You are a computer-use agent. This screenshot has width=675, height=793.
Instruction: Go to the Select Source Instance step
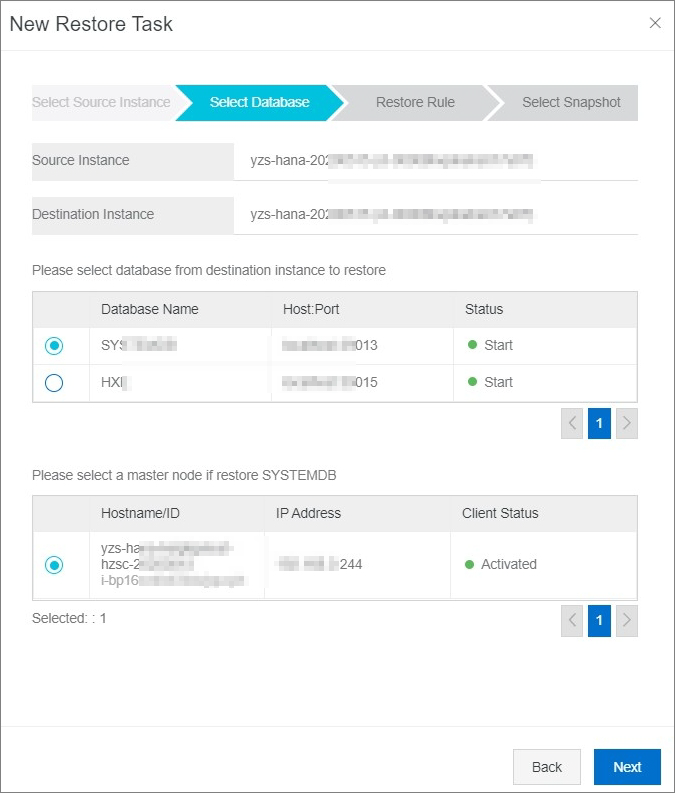(x=101, y=102)
